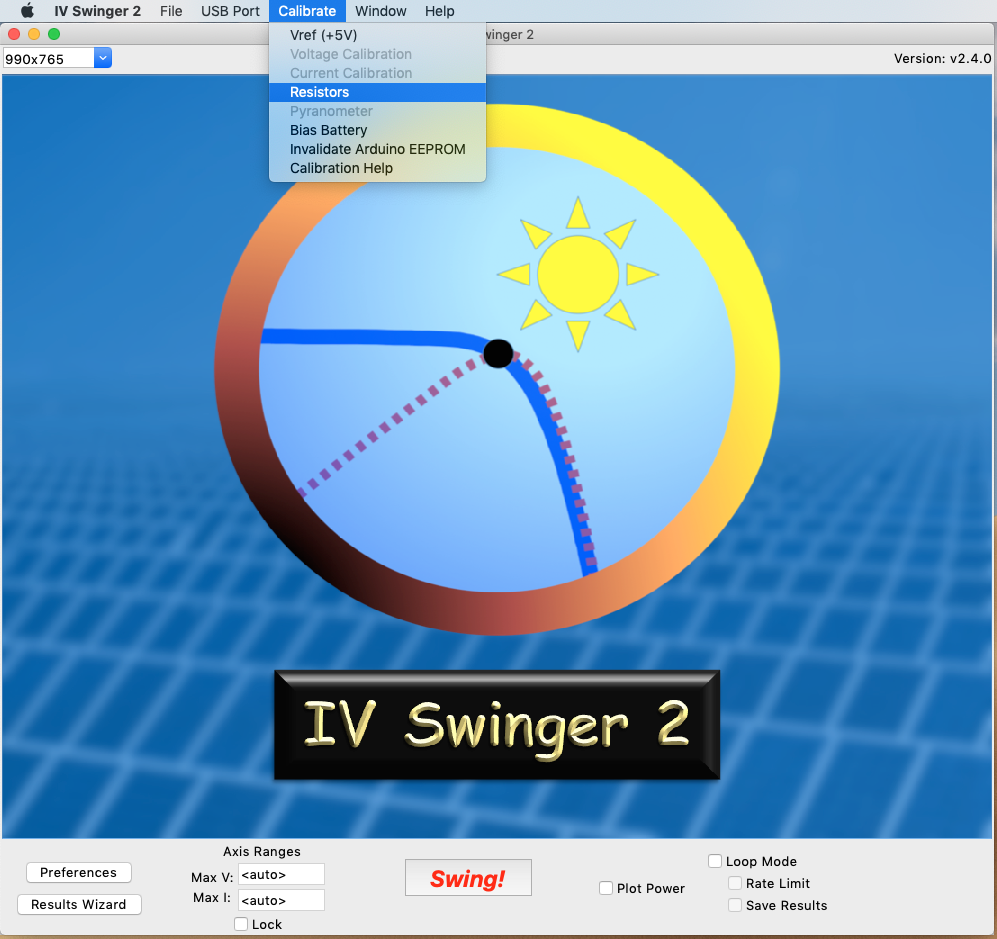The image size is (997, 939).
Task: Click the red close window button
Action: tap(14, 34)
